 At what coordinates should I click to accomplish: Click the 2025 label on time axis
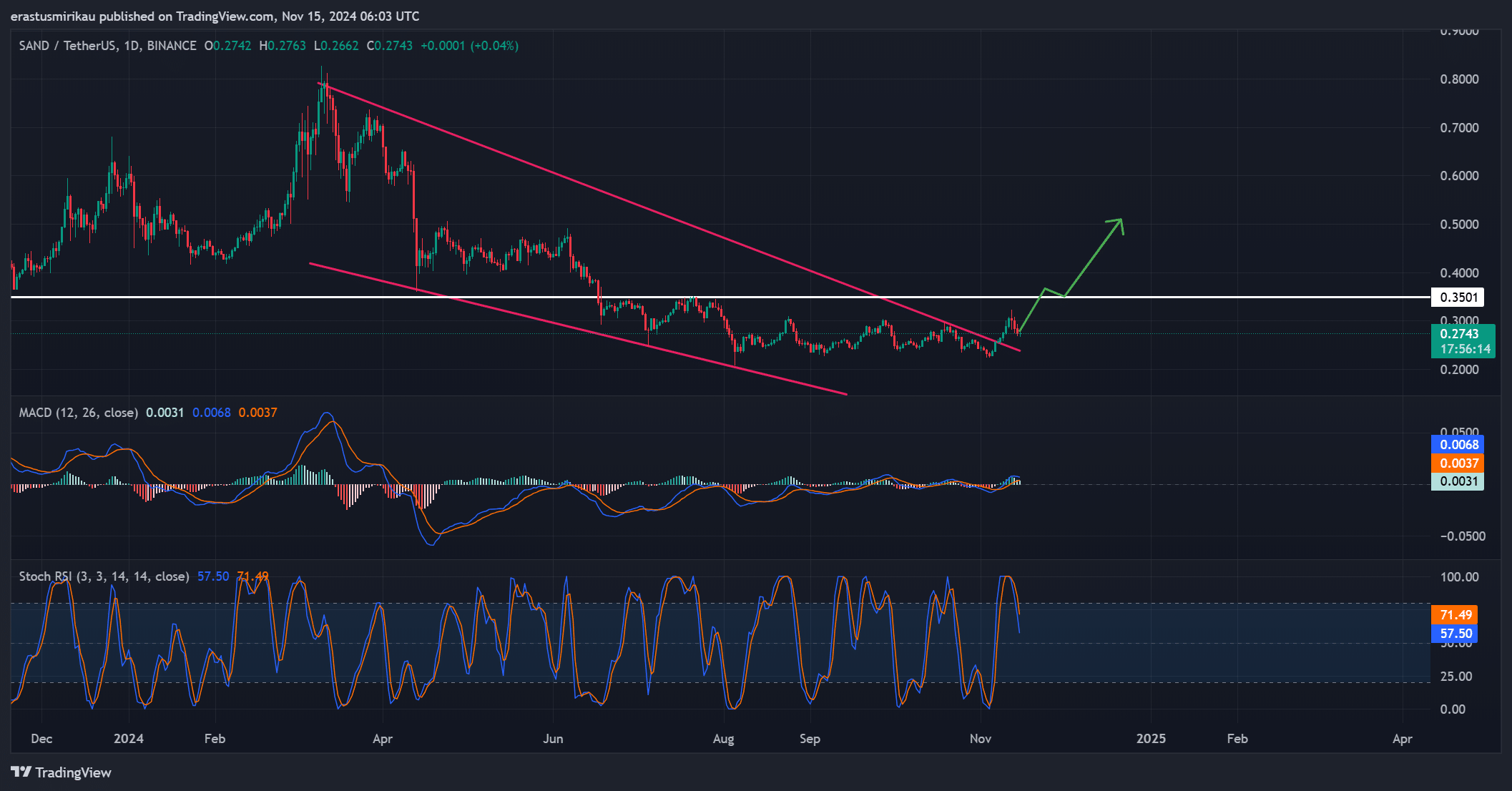1151,739
